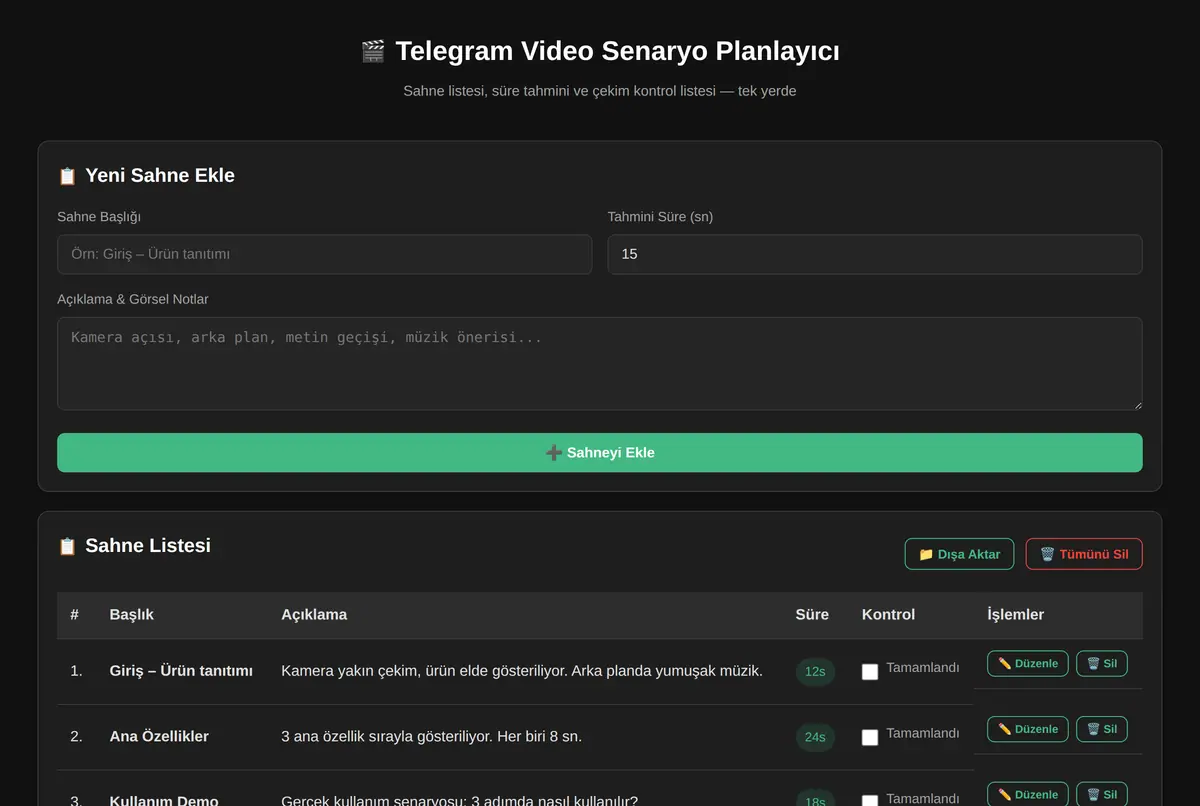Click the Sahne Başlığı input field
This screenshot has height=806, width=1200.
pyautogui.click(x=324, y=254)
